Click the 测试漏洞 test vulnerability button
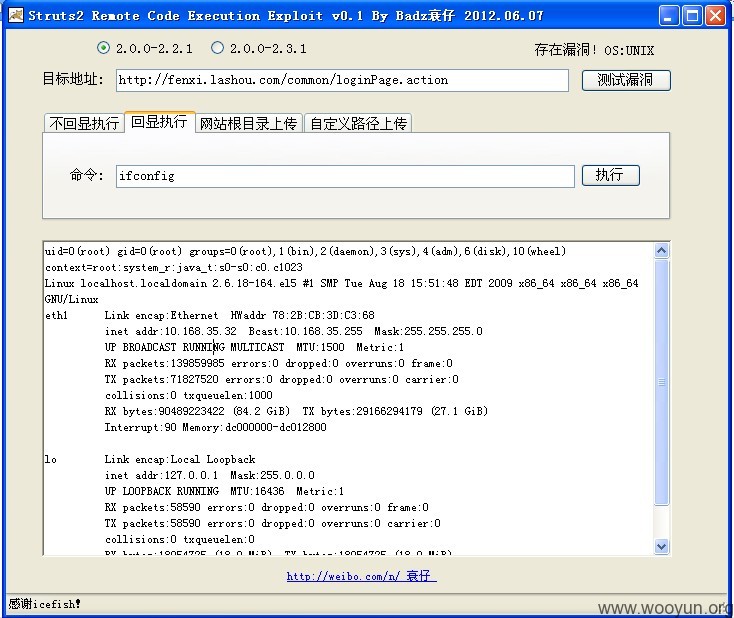 [x=626, y=80]
